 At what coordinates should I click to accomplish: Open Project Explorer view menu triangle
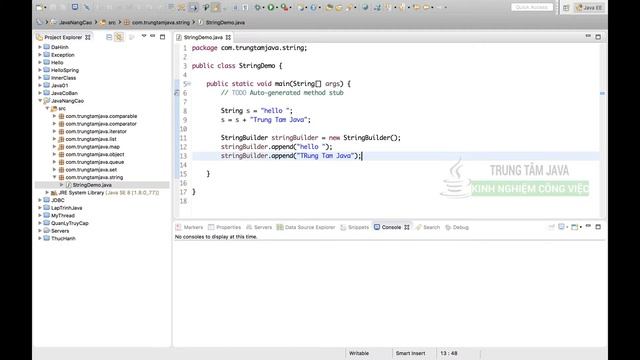[144, 36]
